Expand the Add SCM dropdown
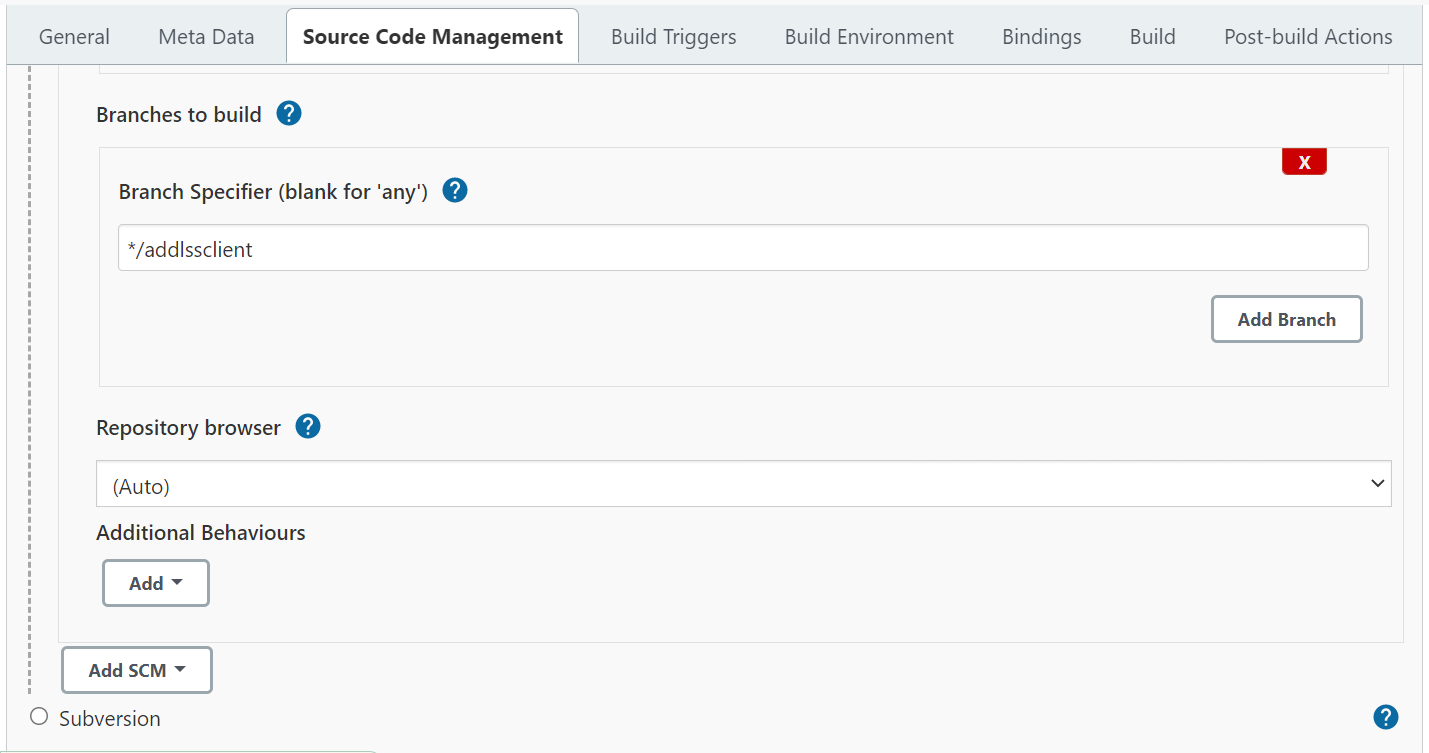This screenshot has height=753, width=1429. coord(137,670)
